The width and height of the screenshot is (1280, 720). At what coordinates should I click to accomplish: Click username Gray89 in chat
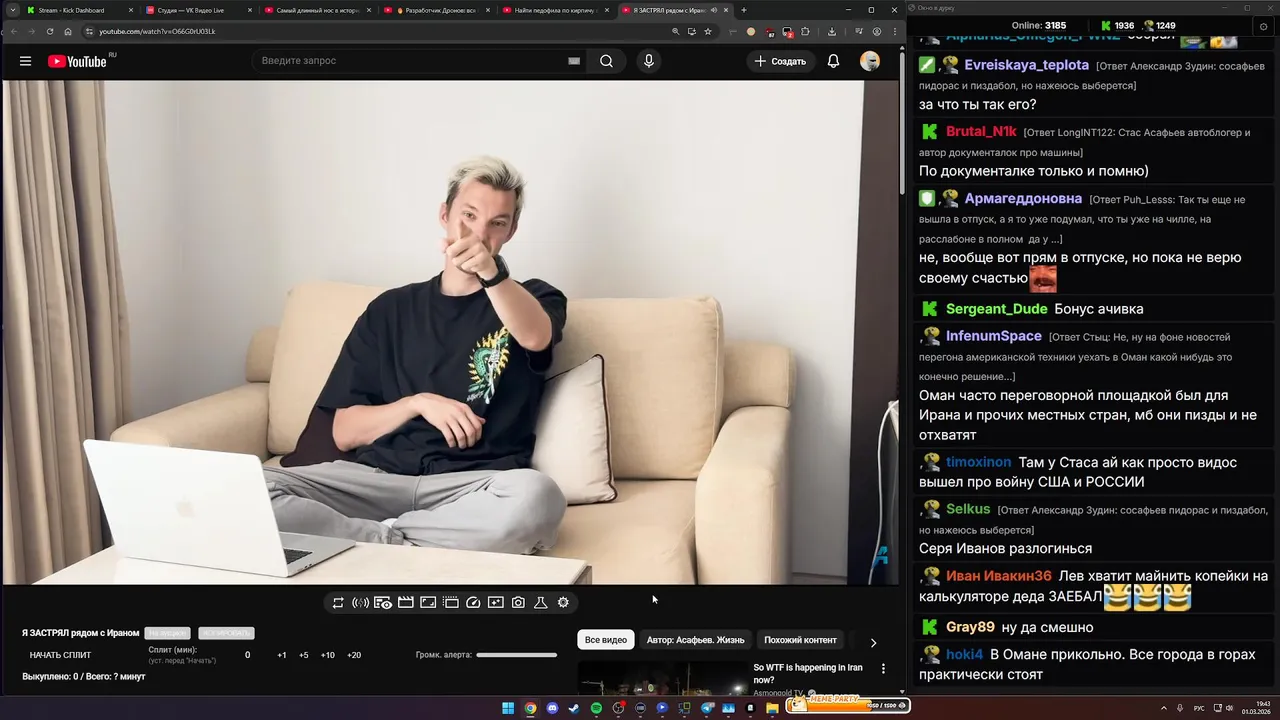[970, 627]
